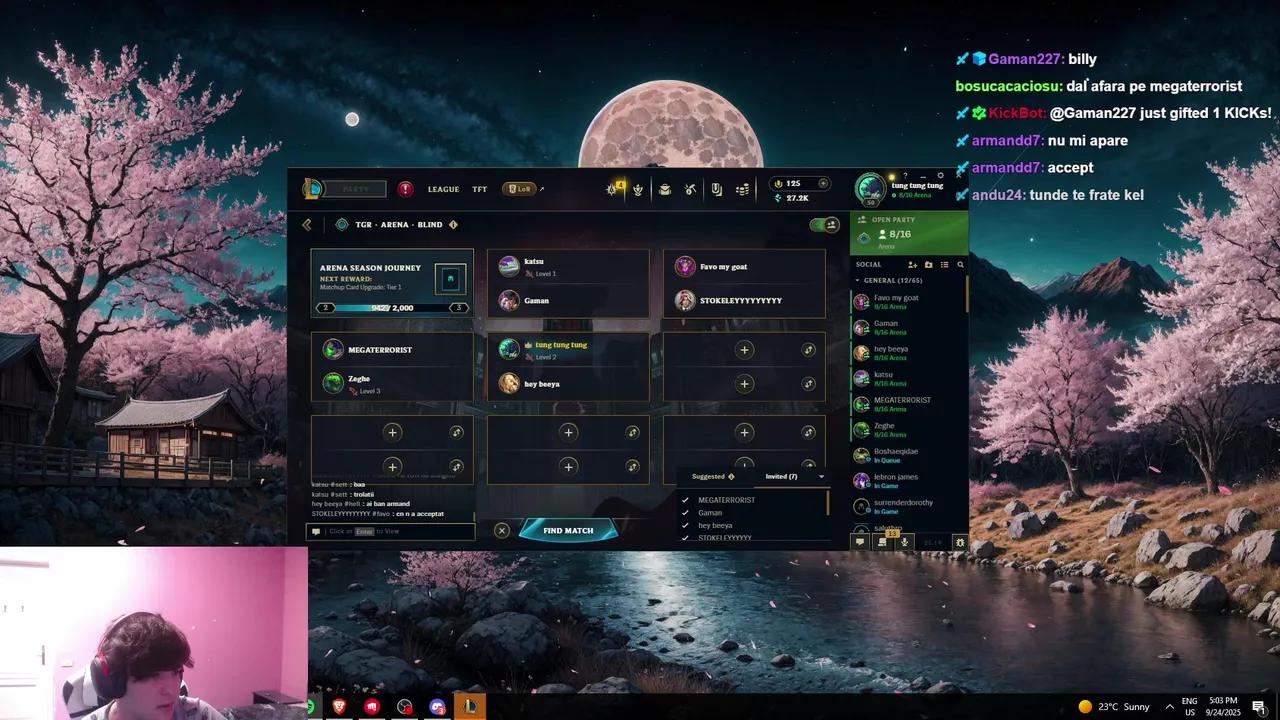
Task: Toggle the open party switch
Action: pyautogui.click(x=824, y=225)
